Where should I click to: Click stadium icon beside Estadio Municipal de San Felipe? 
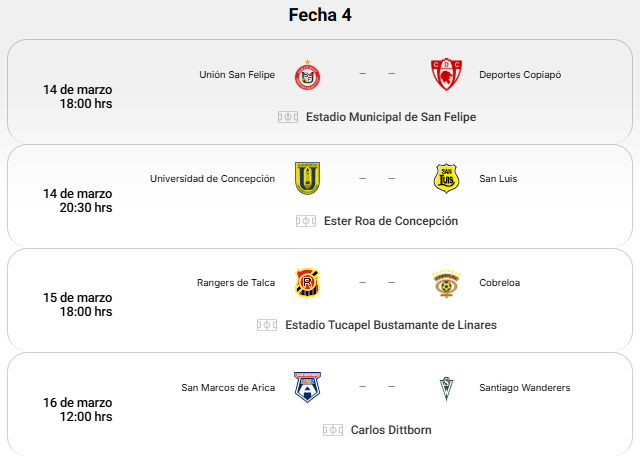point(288,117)
